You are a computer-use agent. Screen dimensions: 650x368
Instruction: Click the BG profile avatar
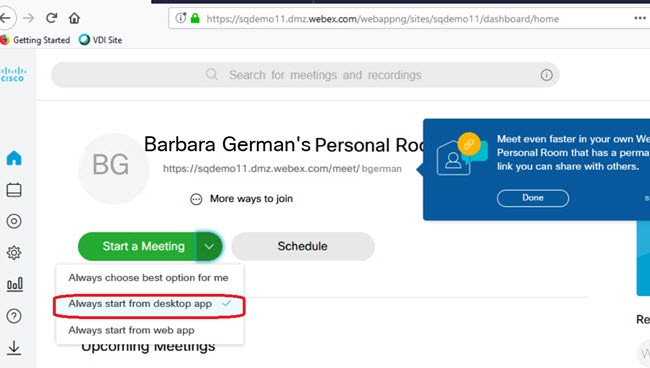click(114, 168)
